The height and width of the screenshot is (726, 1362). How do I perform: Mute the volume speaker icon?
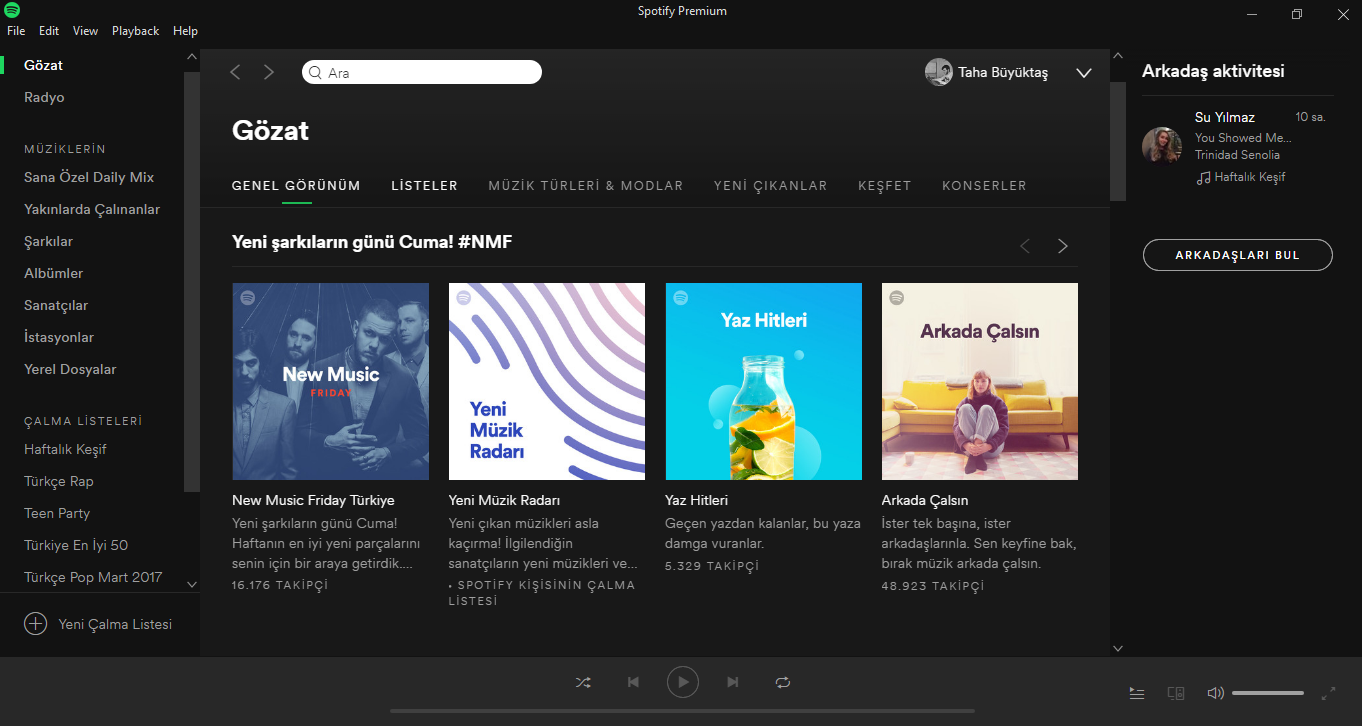click(x=1215, y=693)
